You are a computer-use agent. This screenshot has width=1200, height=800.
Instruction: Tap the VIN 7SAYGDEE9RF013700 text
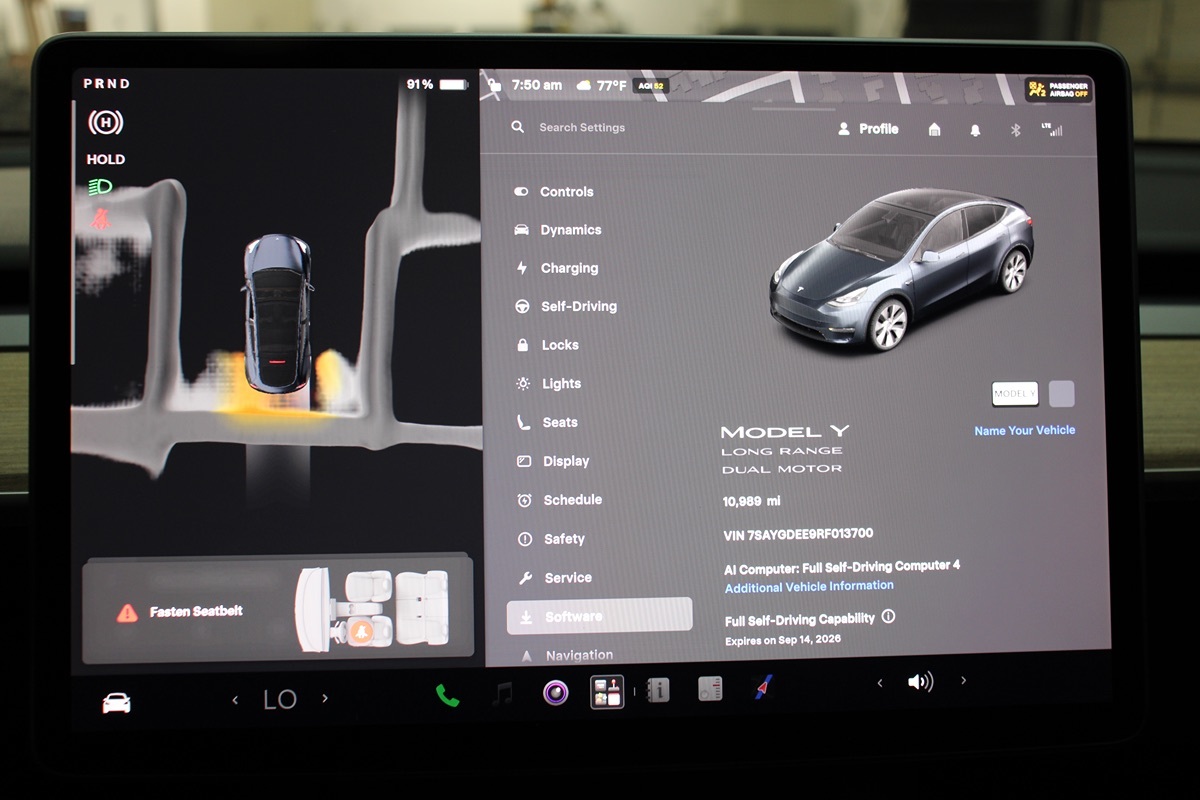tap(798, 535)
